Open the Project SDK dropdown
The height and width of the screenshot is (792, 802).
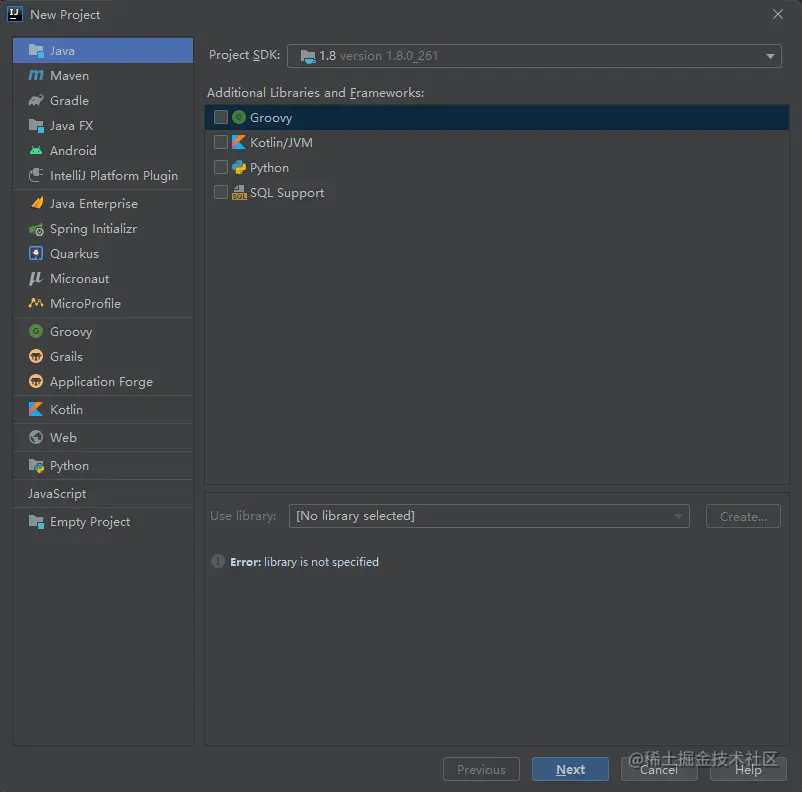(534, 56)
